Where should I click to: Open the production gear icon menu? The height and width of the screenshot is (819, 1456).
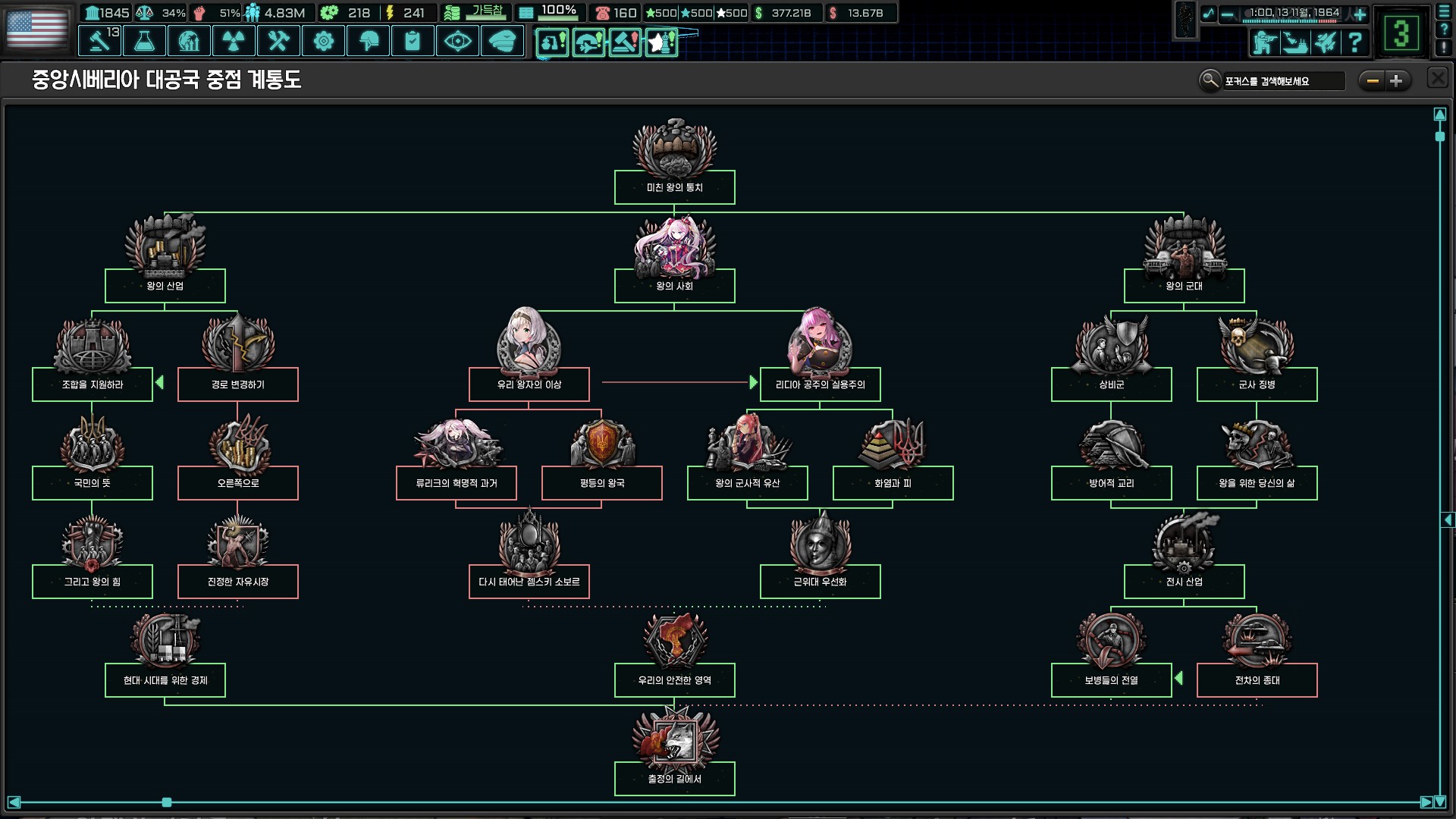(x=323, y=41)
